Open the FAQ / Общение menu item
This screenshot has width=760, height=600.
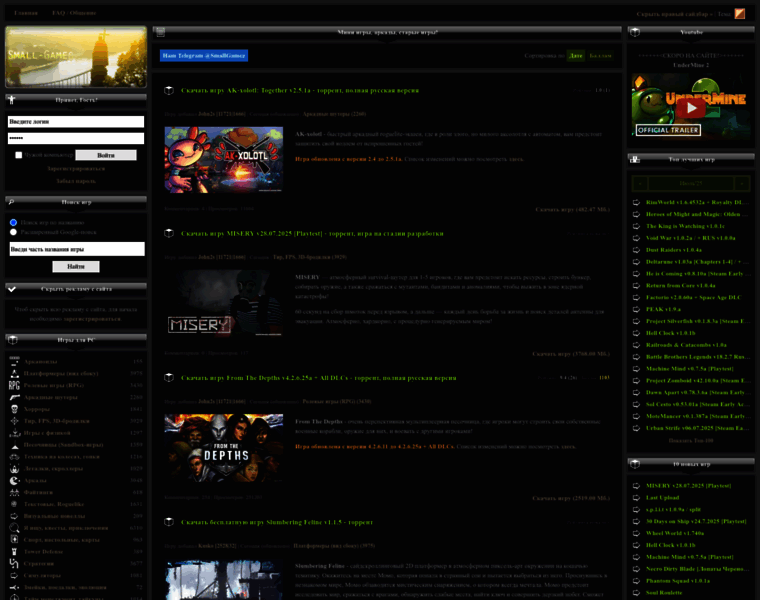pyautogui.click(x=74, y=13)
